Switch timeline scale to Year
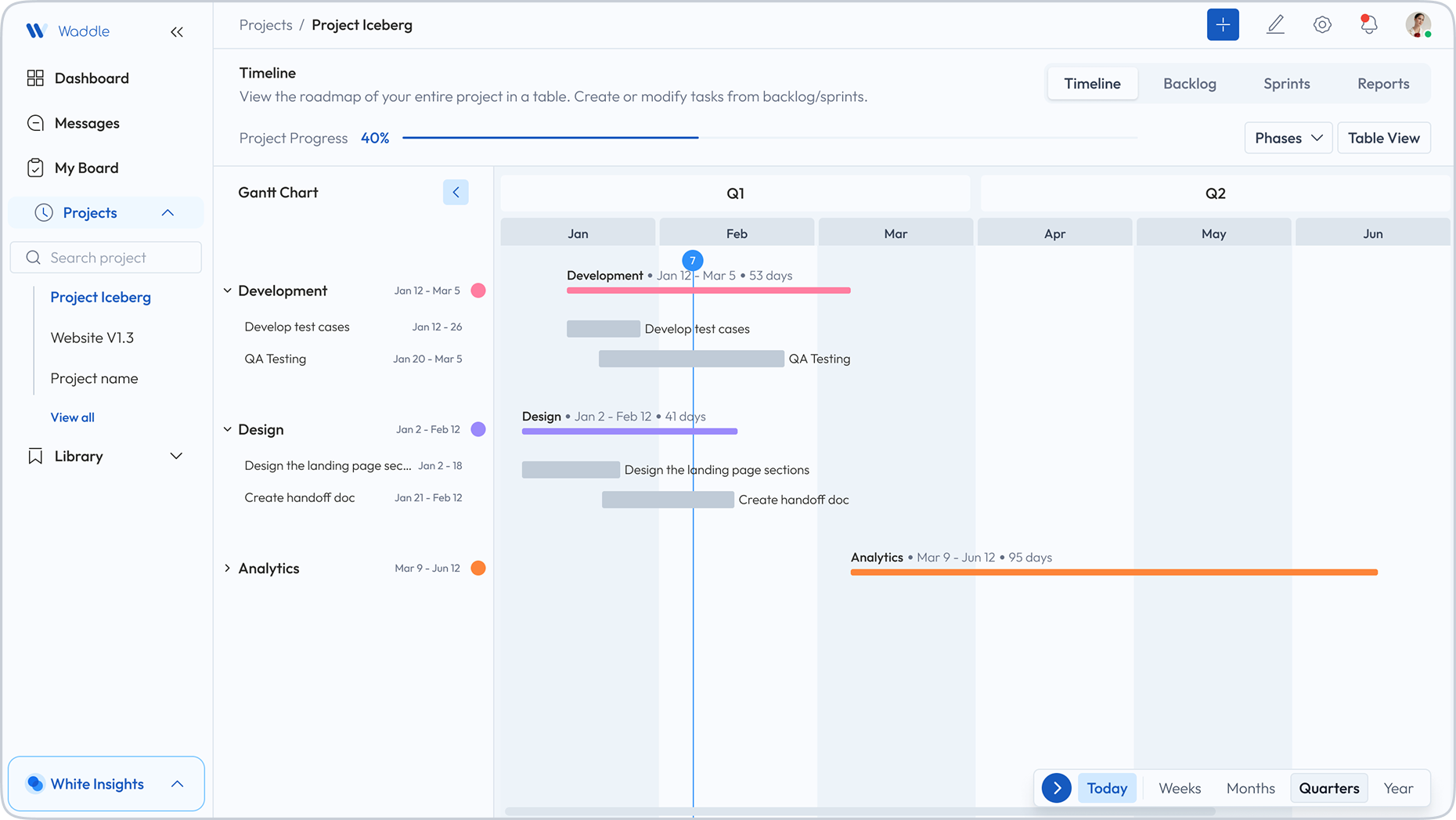The image size is (1456, 820). [1397, 788]
